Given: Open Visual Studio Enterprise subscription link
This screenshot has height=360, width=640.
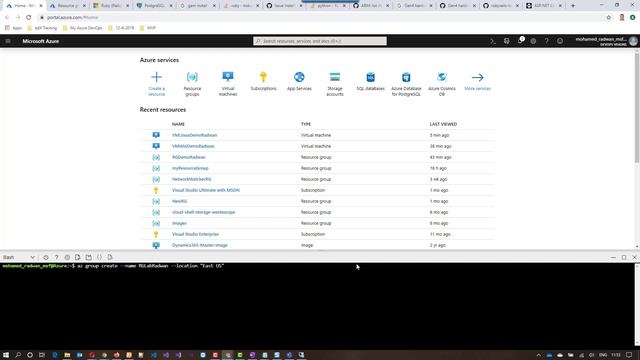Looking at the screenshot, I should 195,234.
